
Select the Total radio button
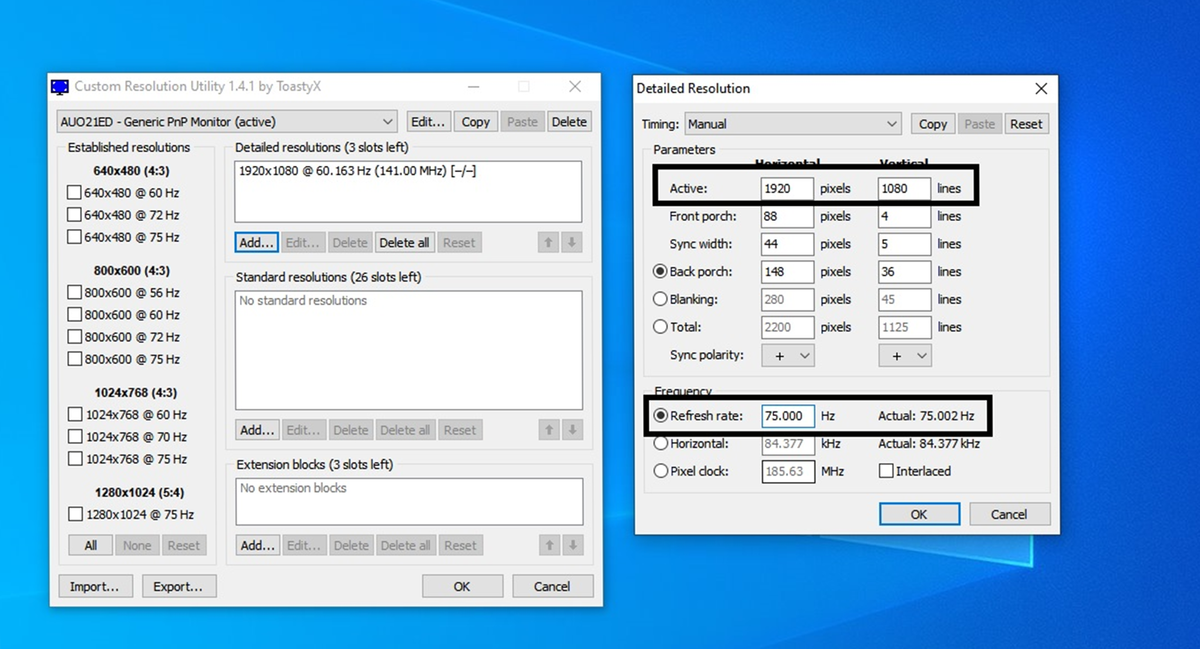(659, 327)
